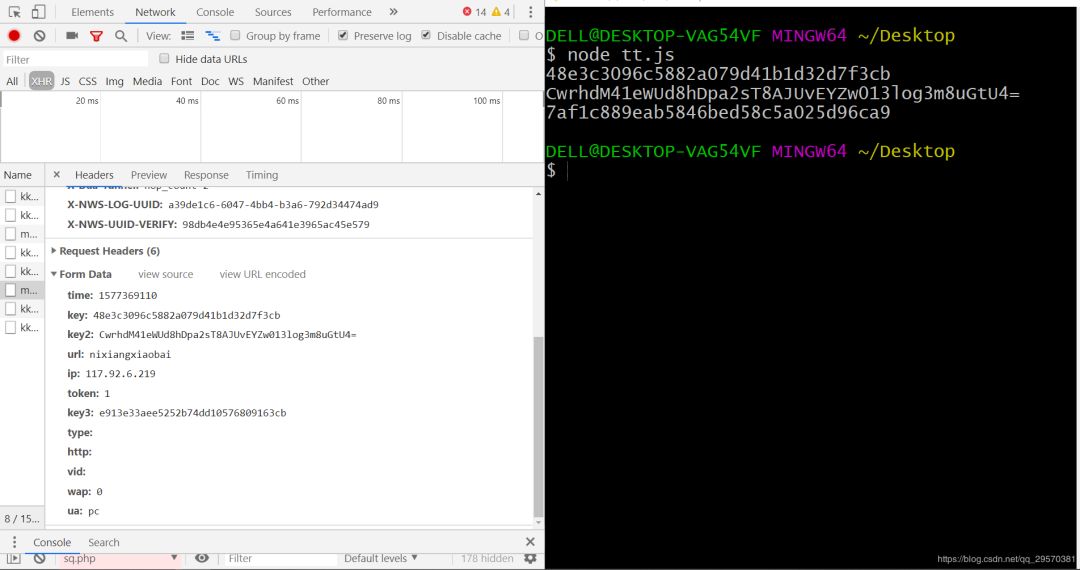Uncheck Preserve log checkbox
The image size is (1080, 570).
point(343,36)
